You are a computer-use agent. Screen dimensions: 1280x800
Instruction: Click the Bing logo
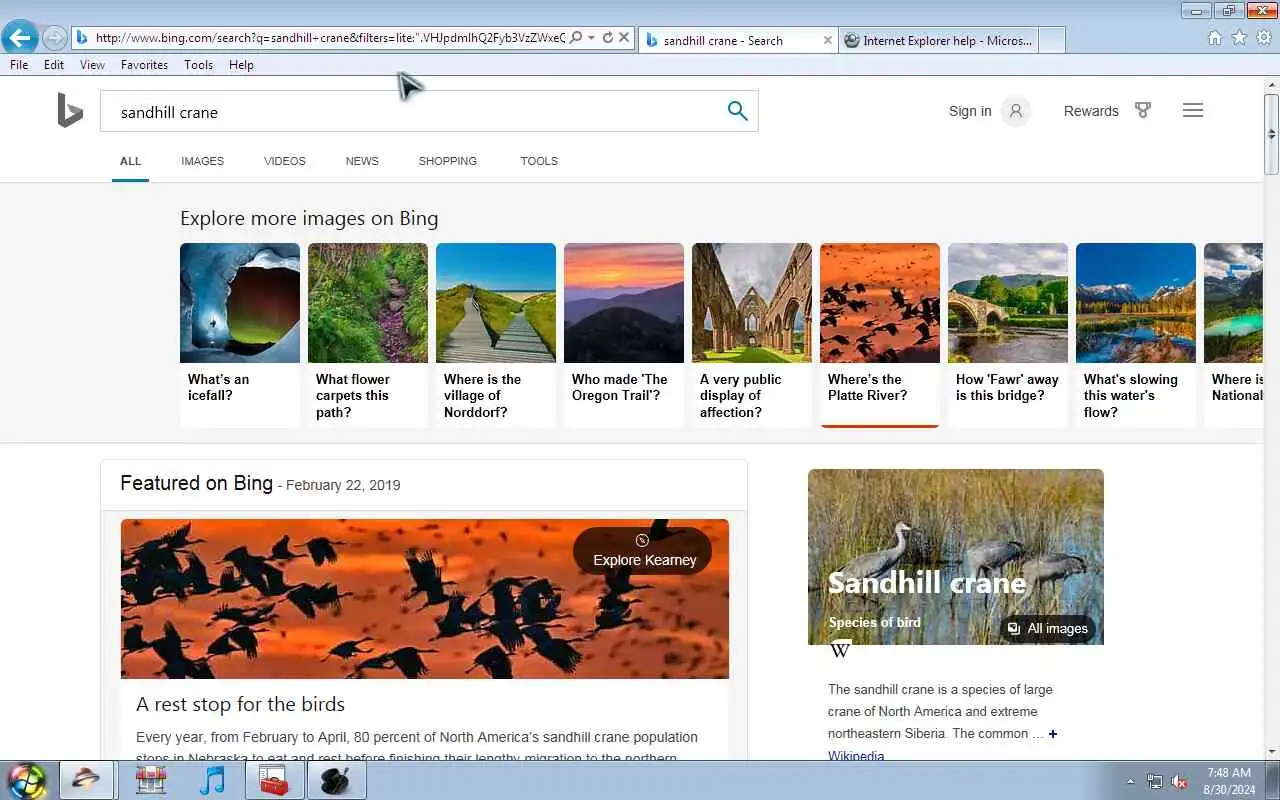[x=69, y=110]
